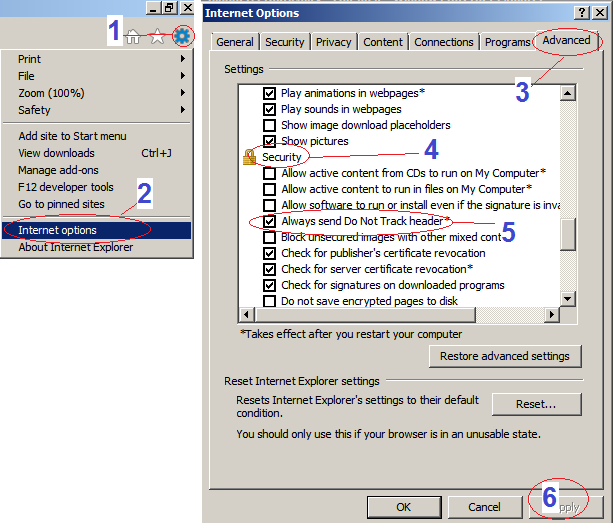
Task: Switch to the Connections tab
Action: pos(444,42)
